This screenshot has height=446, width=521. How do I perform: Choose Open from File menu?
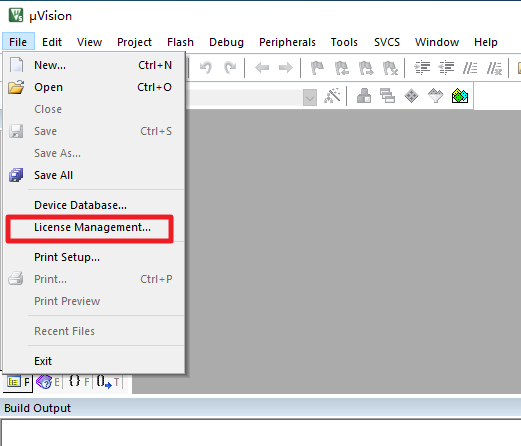[x=94, y=87]
